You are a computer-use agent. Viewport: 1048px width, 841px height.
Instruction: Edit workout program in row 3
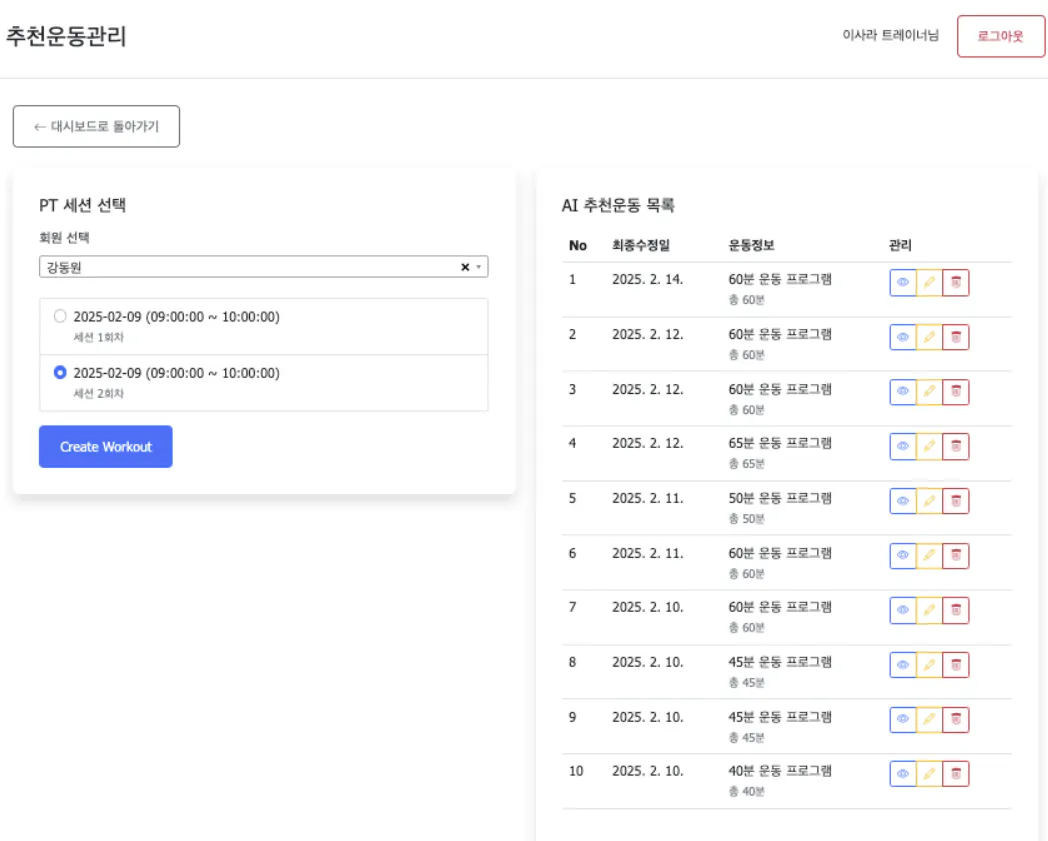(929, 392)
